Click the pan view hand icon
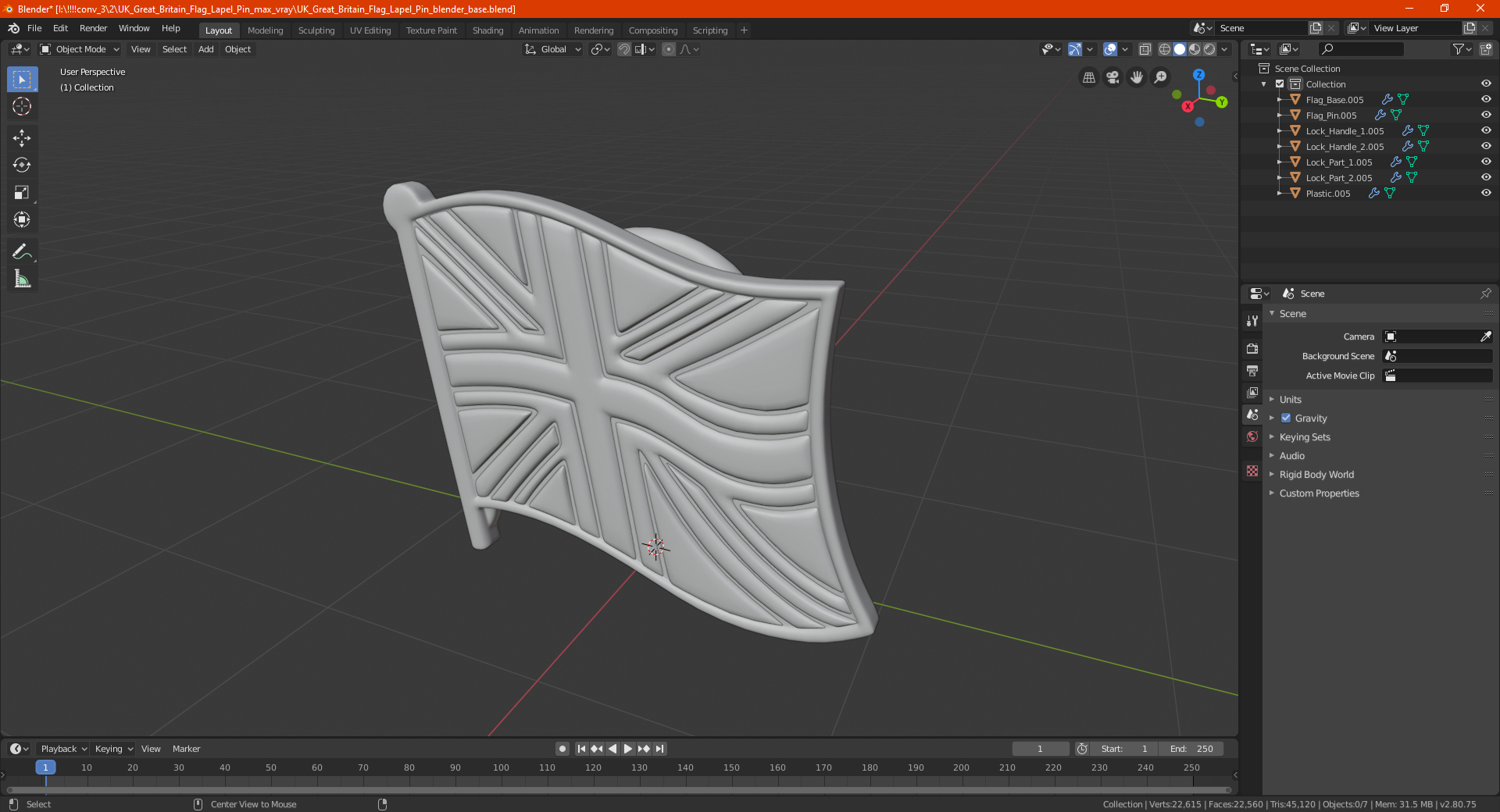1500x812 pixels. [x=1137, y=77]
